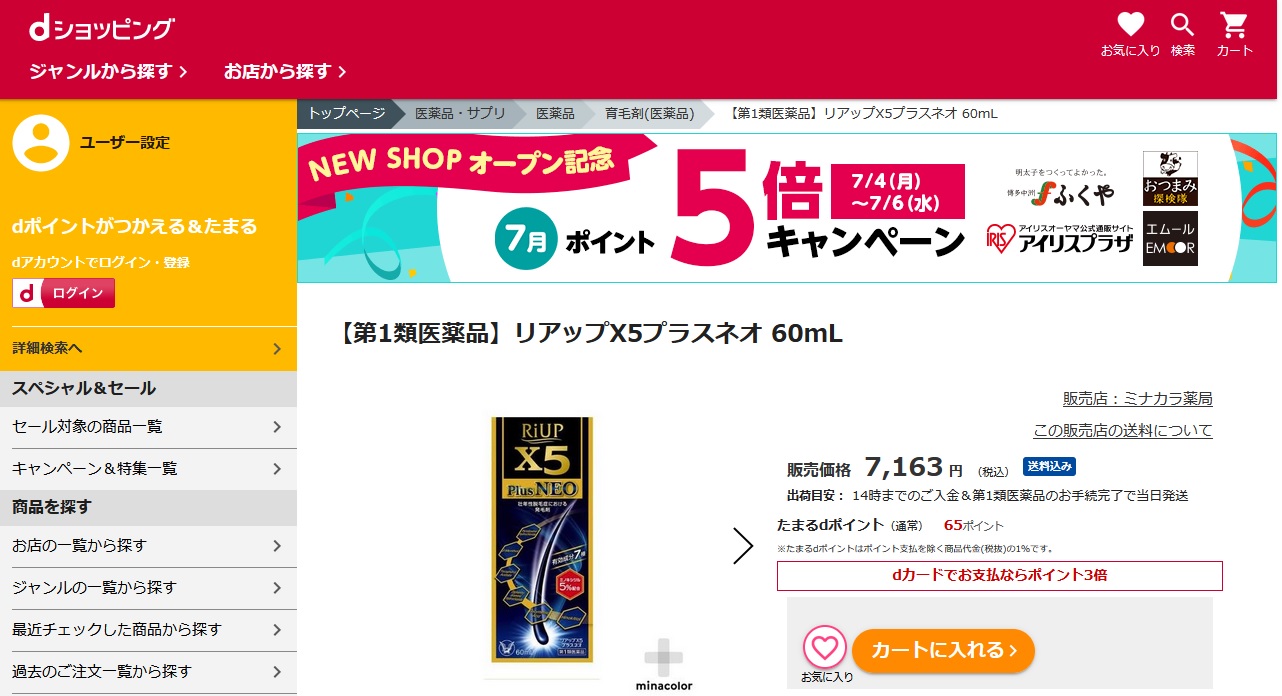Click the d Shopping logo
The width and height of the screenshot is (1282, 696).
pos(101,29)
